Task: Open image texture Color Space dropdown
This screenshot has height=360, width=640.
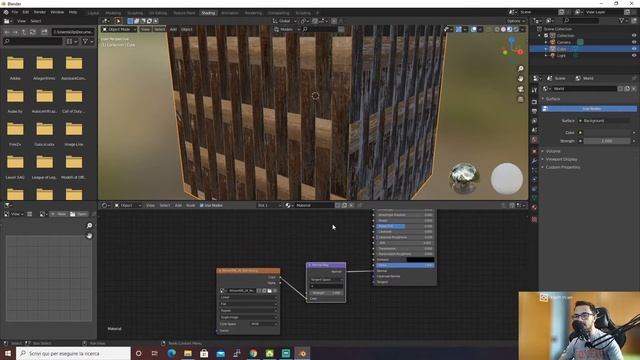Action: 264,324
